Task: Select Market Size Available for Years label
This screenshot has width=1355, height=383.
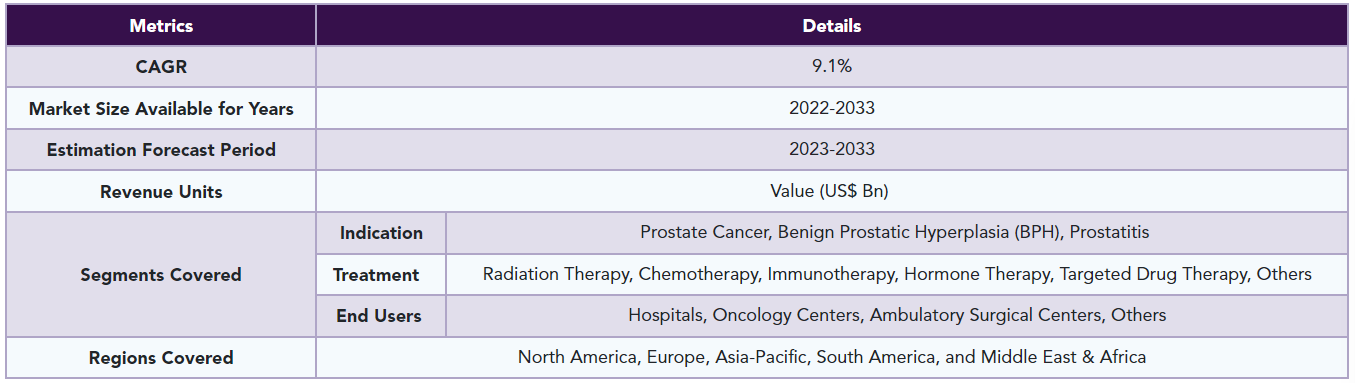Action: (x=161, y=109)
